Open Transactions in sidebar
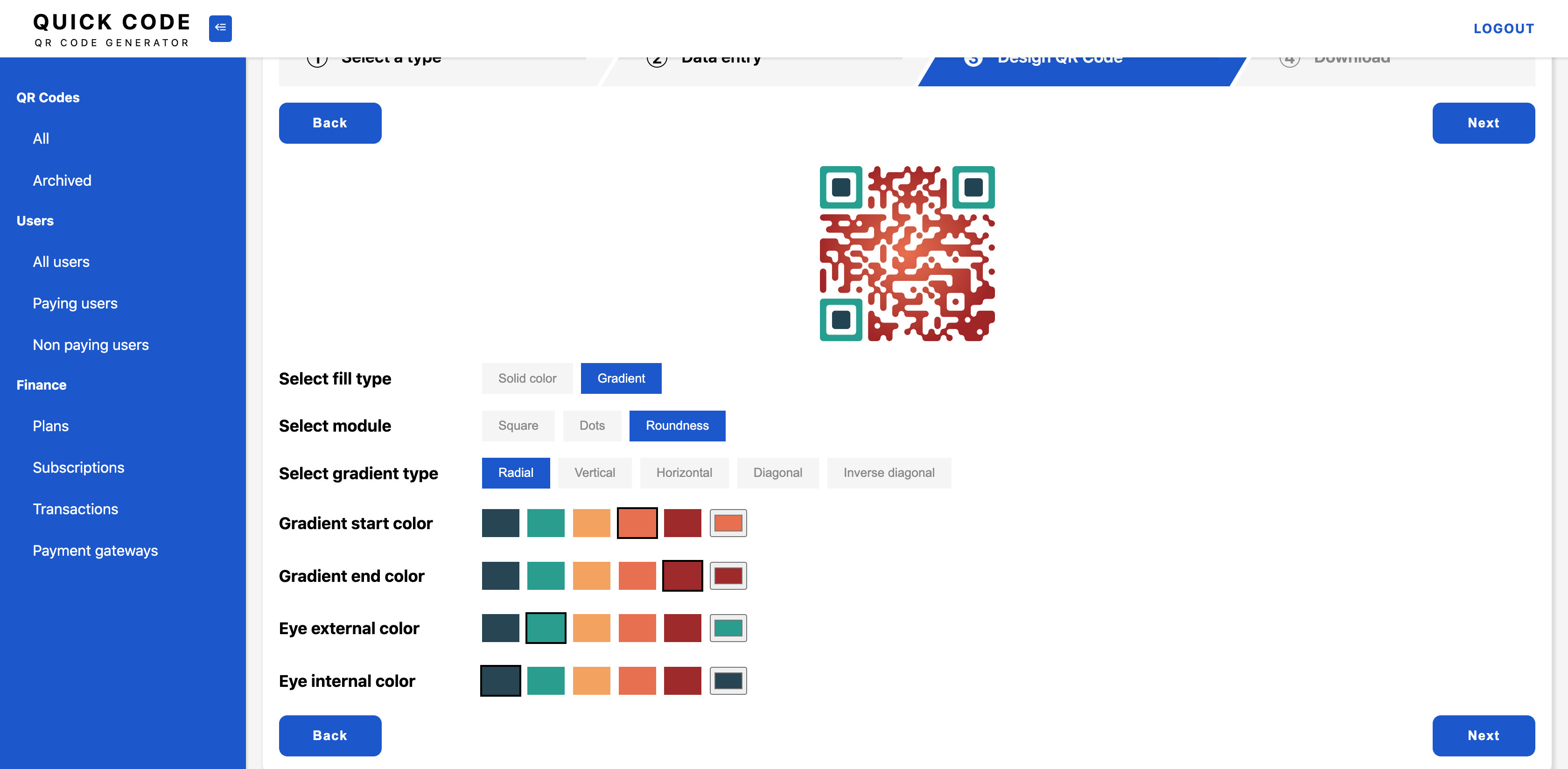1568x769 pixels. 76,509
